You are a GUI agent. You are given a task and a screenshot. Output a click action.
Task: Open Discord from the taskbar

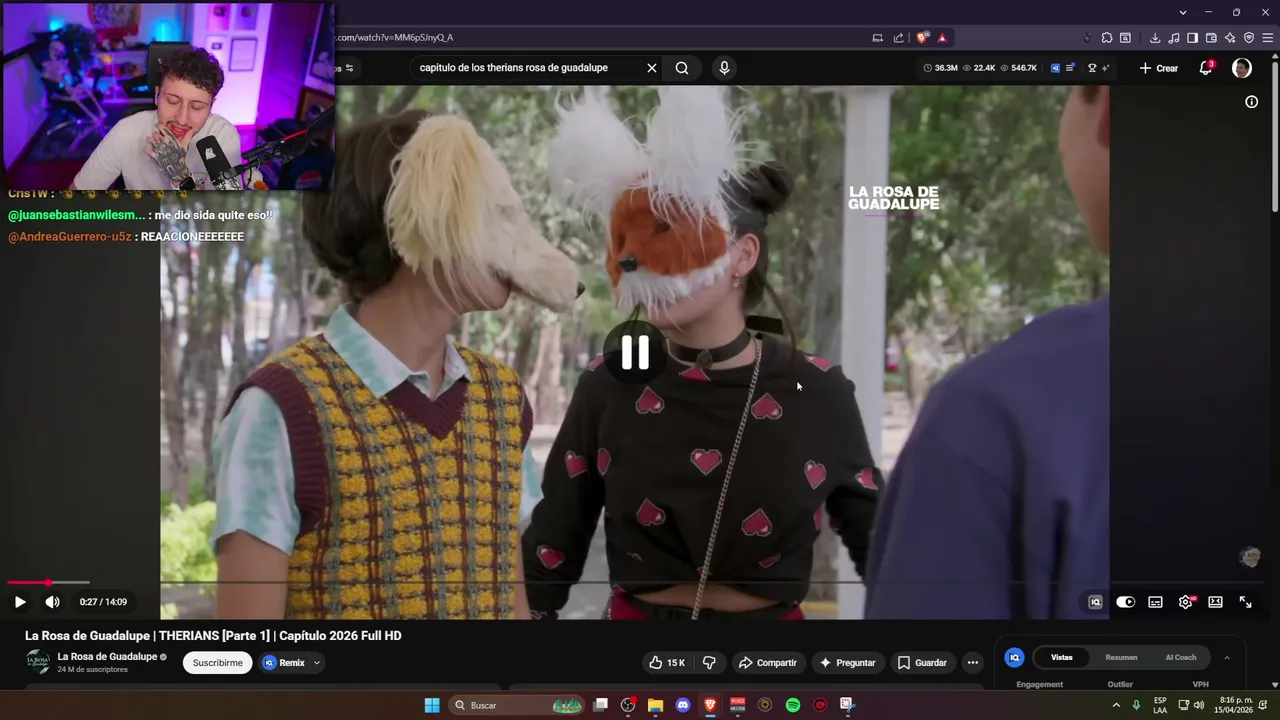click(683, 705)
